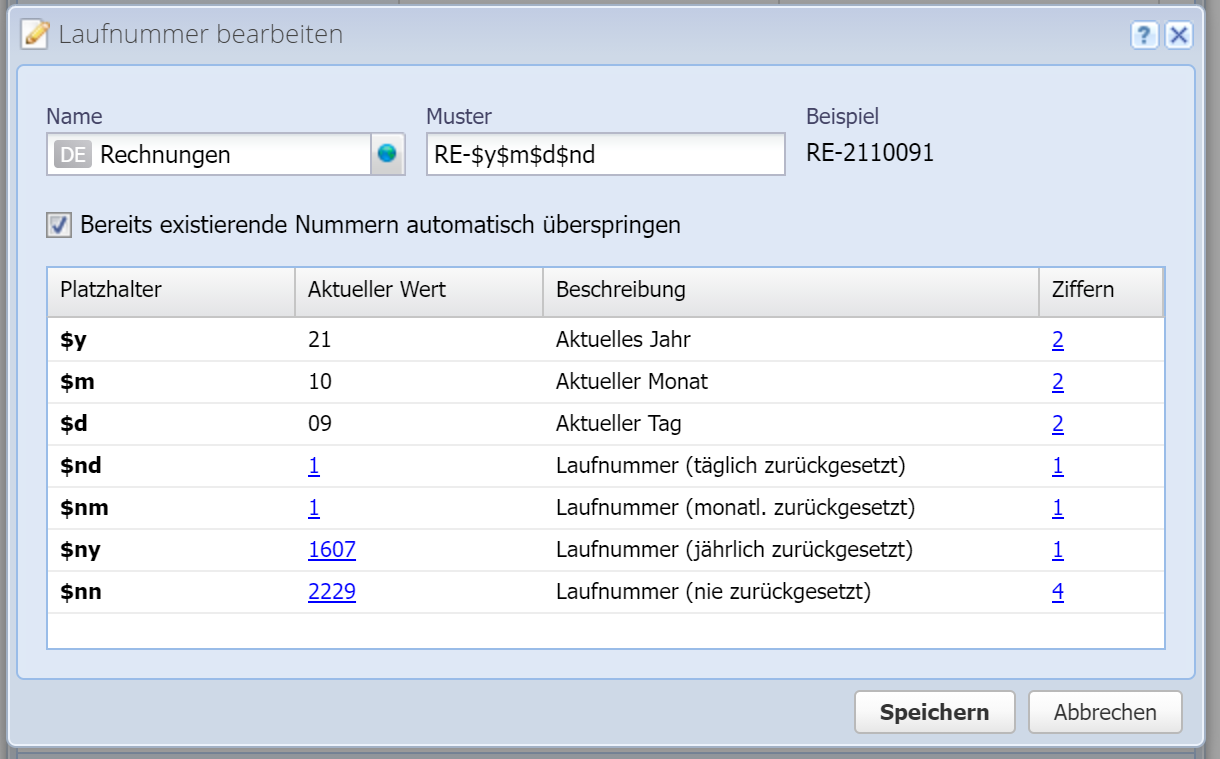Click the Name field containing Rechnungen
The width and height of the screenshot is (1220, 759).
pos(230,154)
